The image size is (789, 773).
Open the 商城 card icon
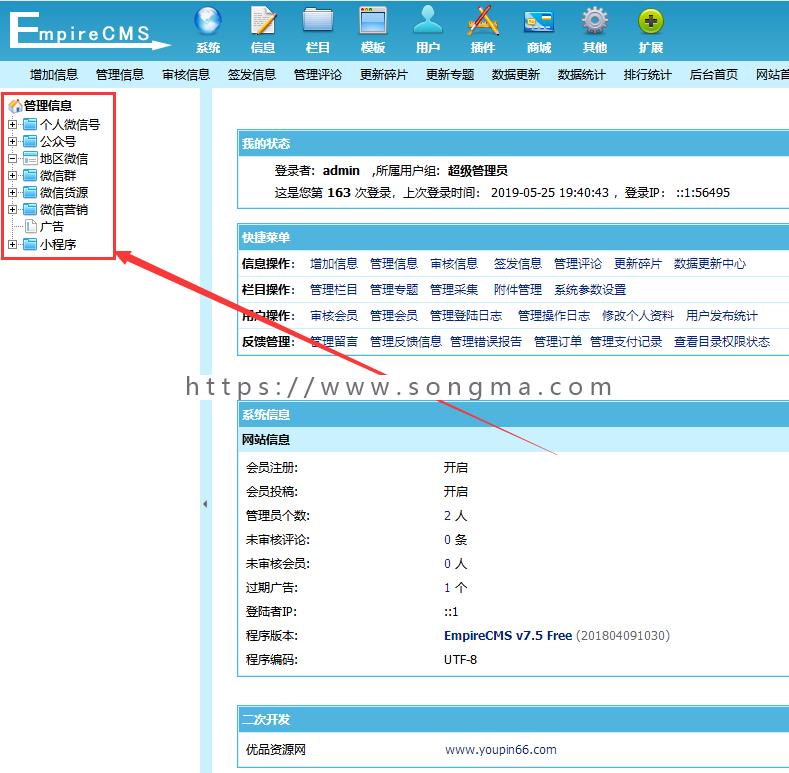[x=538, y=22]
